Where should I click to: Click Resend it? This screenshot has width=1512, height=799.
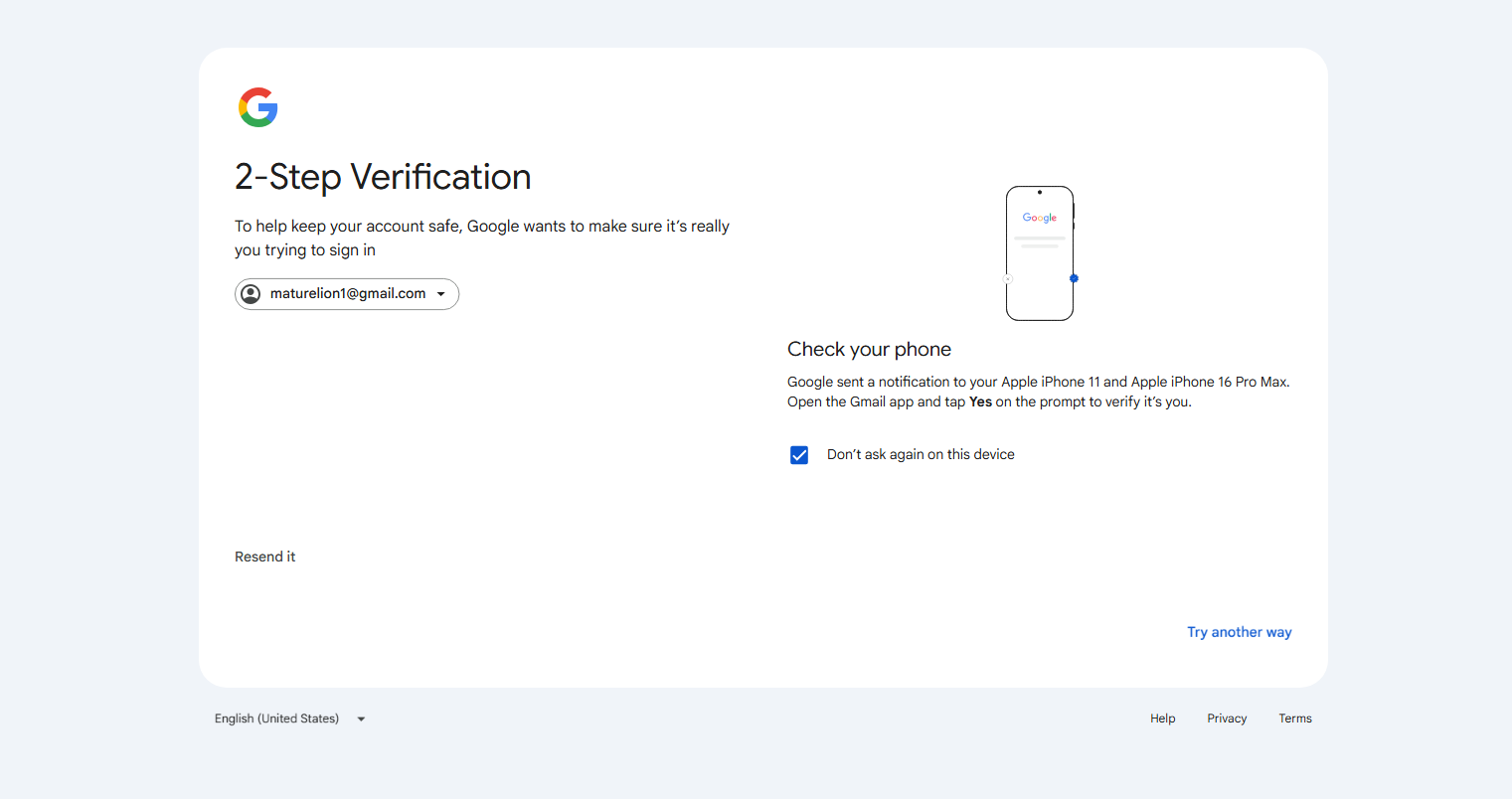point(265,557)
